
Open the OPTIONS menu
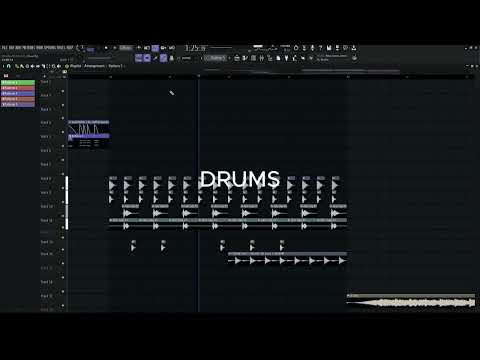[50, 48]
